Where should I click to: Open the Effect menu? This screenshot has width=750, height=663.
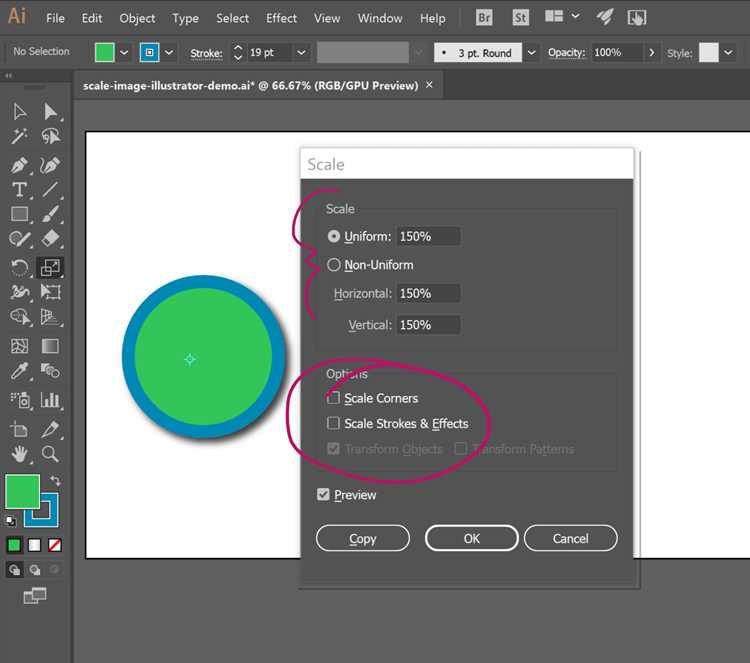coord(281,18)
